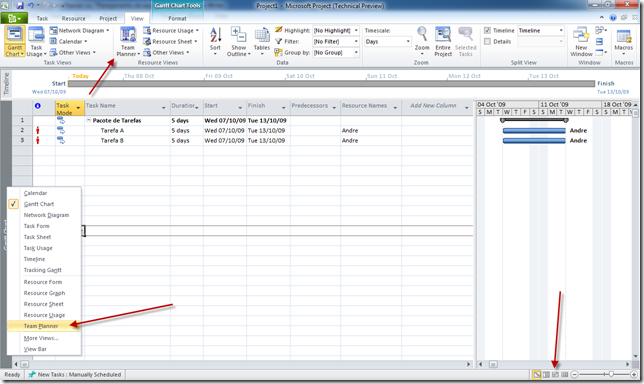Click the Add New Column header
This screenshot has height=384, width=644.
tap(433, 106)
